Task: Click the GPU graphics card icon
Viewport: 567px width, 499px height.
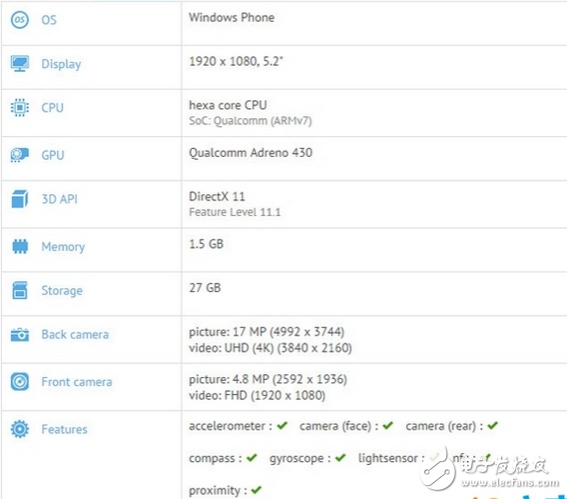Action: [x=20, y=155]
